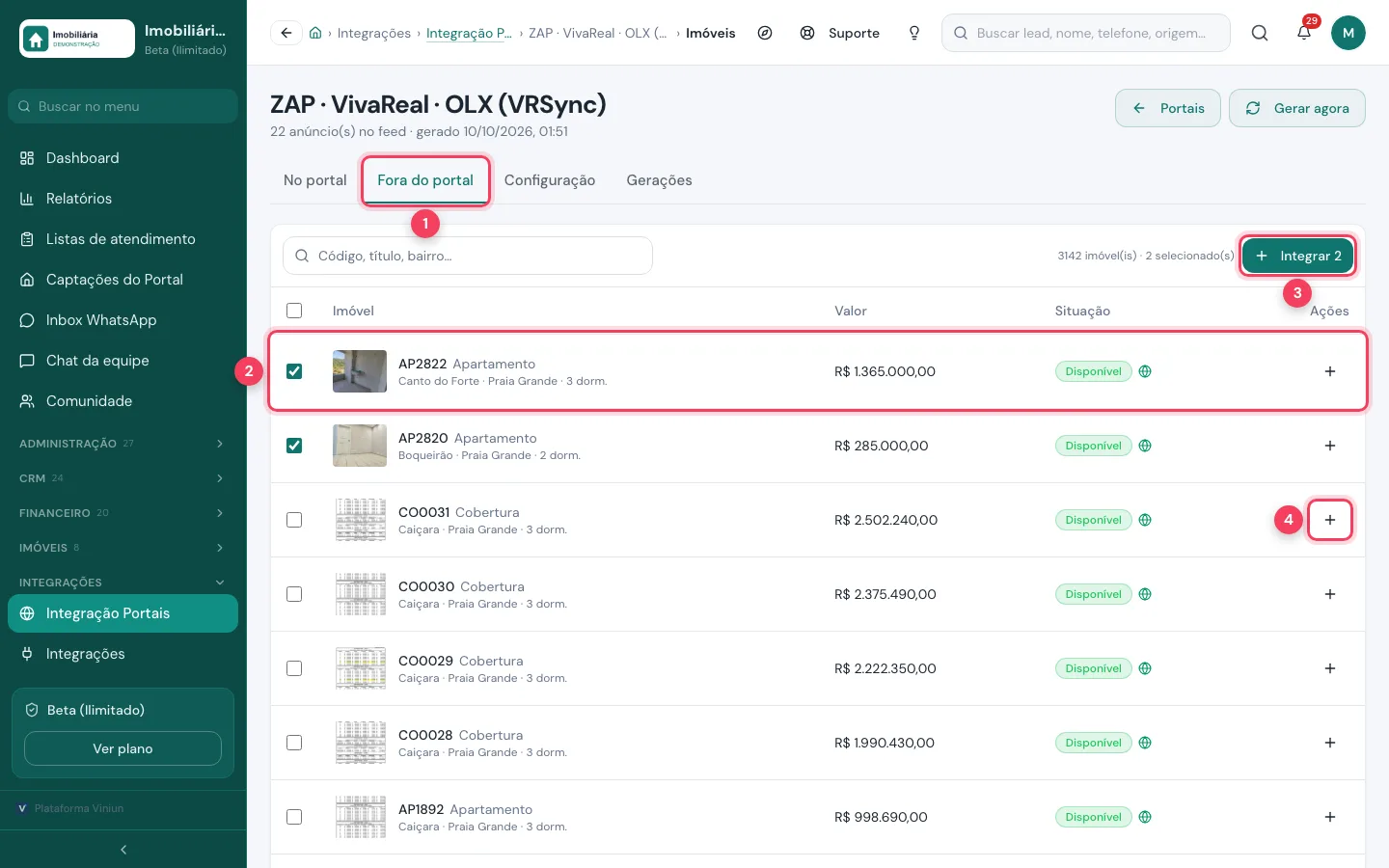Open the Configuração tab
The image size is (1389, 868).
[550, 180]
